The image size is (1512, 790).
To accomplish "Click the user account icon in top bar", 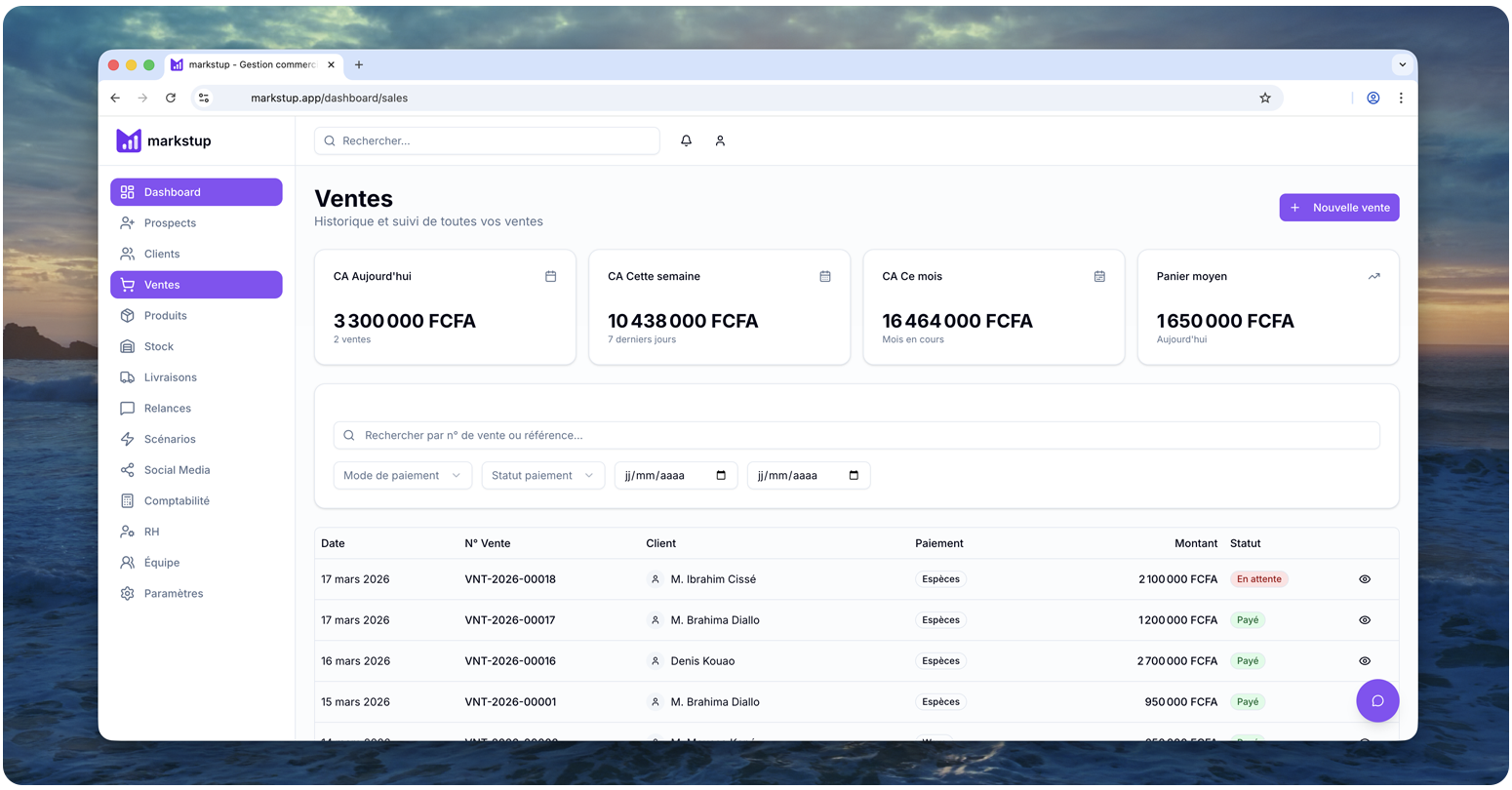I will 720,140.
